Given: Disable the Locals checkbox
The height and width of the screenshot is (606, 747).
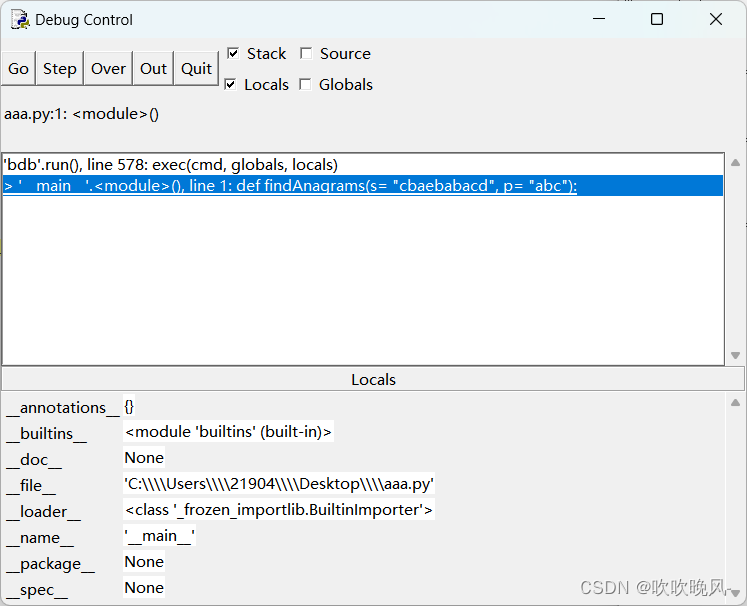Looking at the screenshot, I should tap(230, 84).
